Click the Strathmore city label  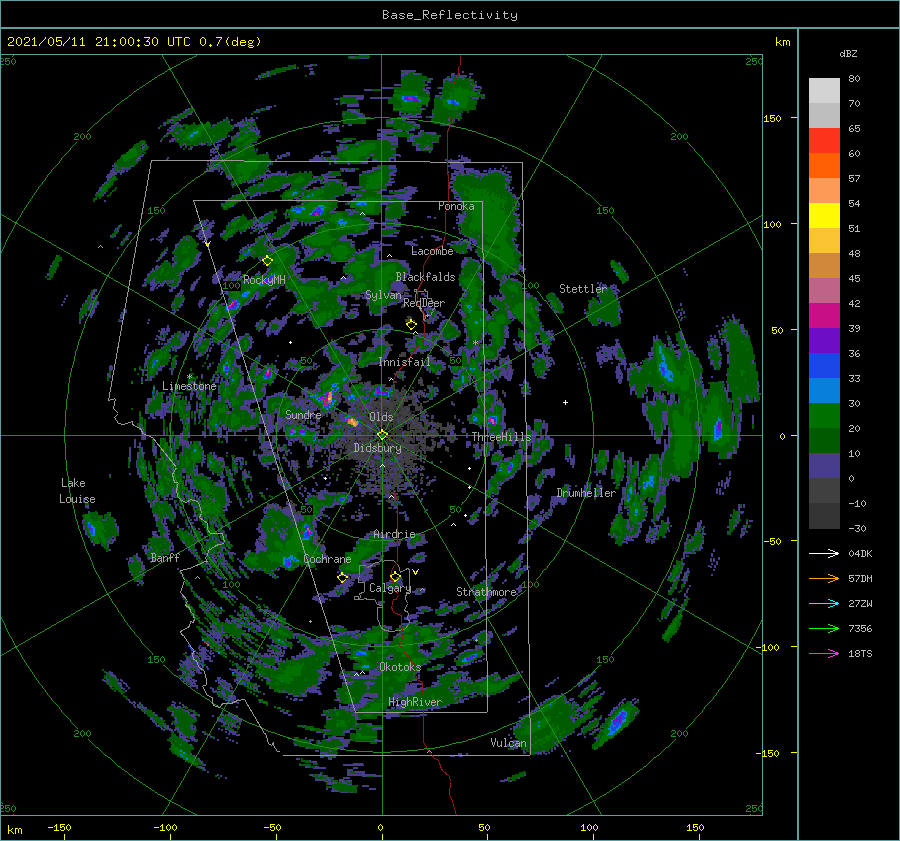[486, 591]
